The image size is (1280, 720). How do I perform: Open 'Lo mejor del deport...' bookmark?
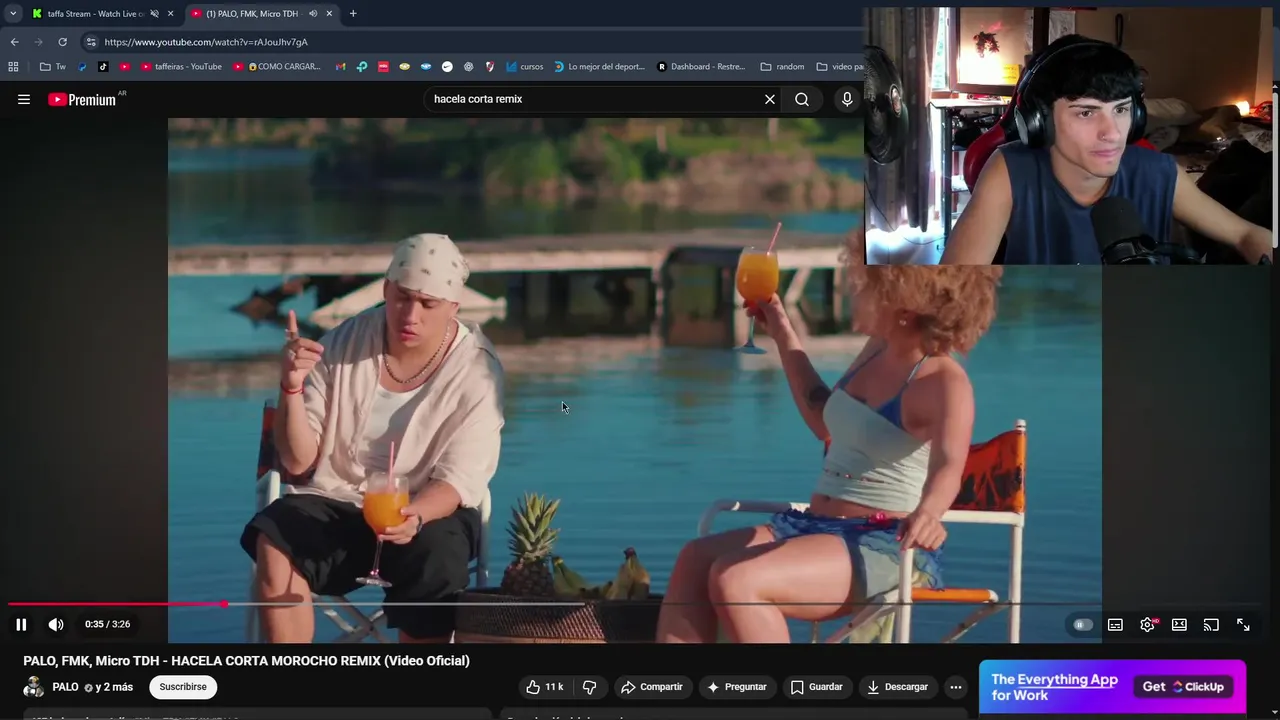[599, 67]
